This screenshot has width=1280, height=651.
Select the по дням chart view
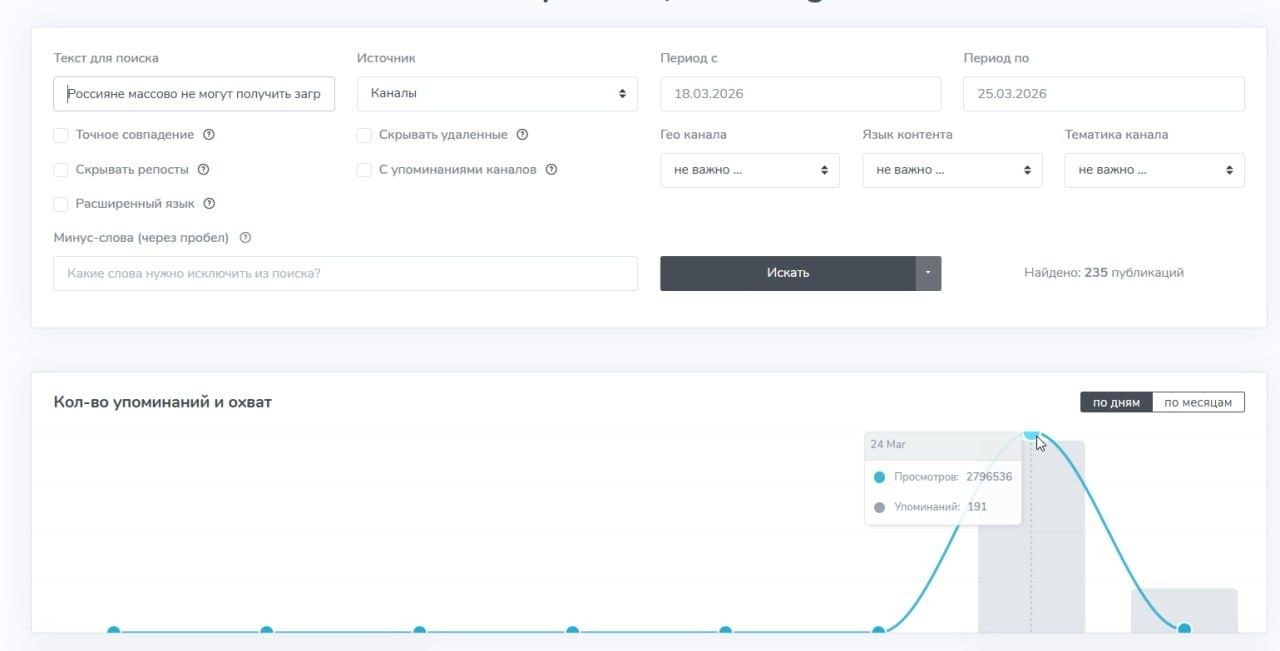point(1116,402)
